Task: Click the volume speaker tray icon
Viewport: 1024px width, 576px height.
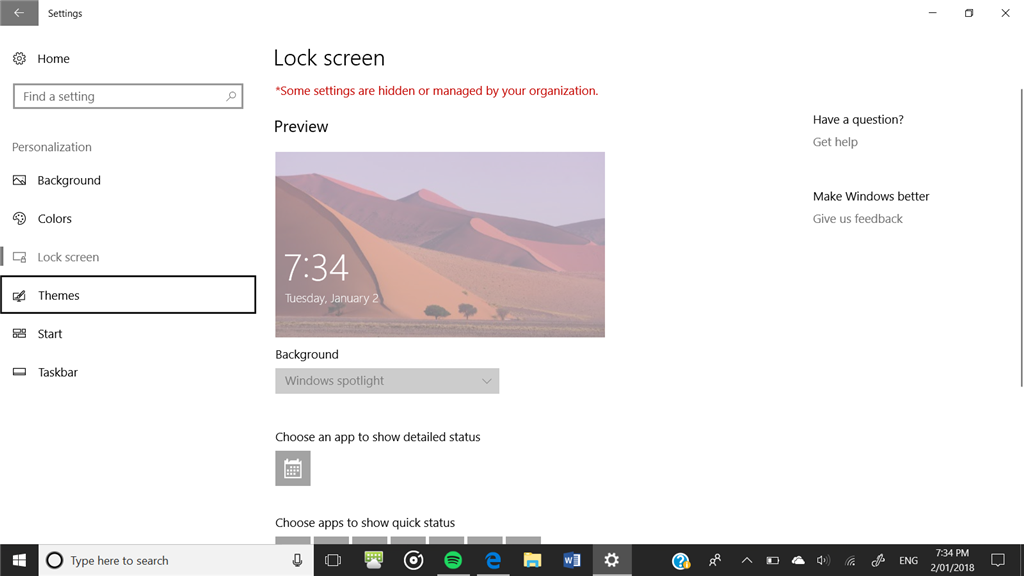Action: pyautogui.click(x=823, y=560)
